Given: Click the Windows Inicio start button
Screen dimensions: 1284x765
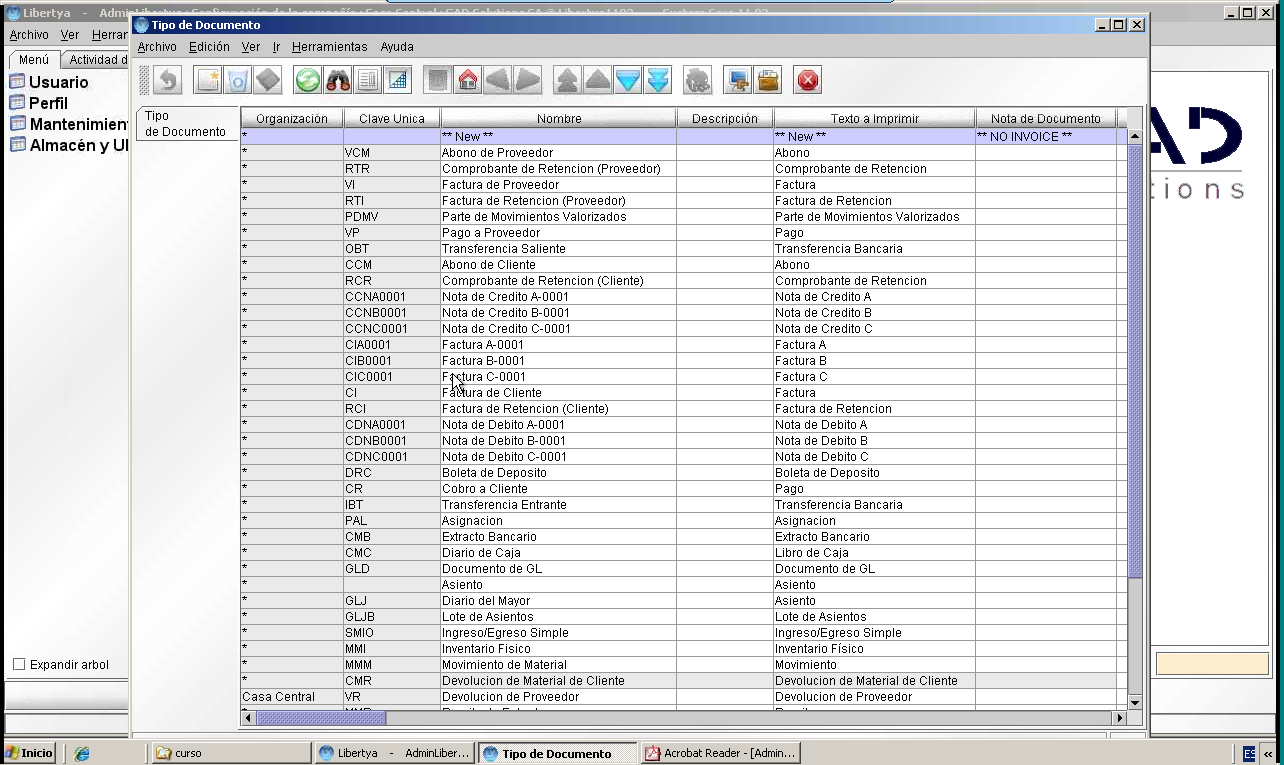Looking at the screenshot, I should tap(29, 753).
